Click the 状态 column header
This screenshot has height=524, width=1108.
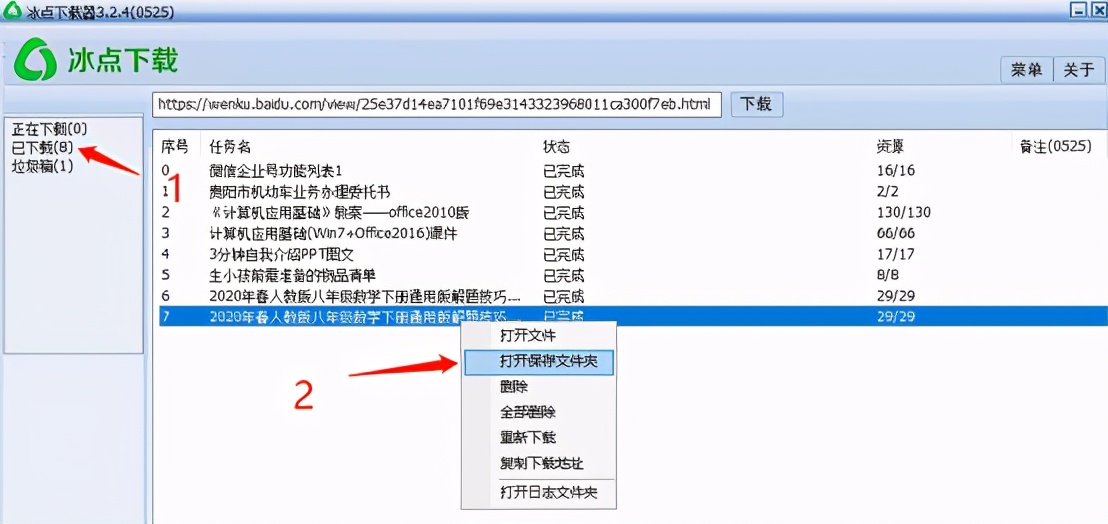(x=557, y=147)
